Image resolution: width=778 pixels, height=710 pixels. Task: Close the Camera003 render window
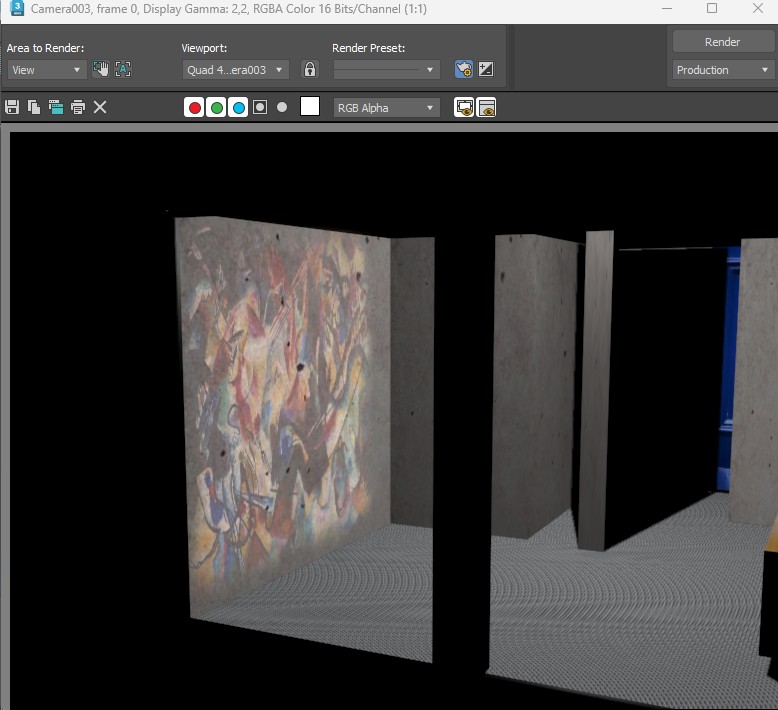[758, 8]
